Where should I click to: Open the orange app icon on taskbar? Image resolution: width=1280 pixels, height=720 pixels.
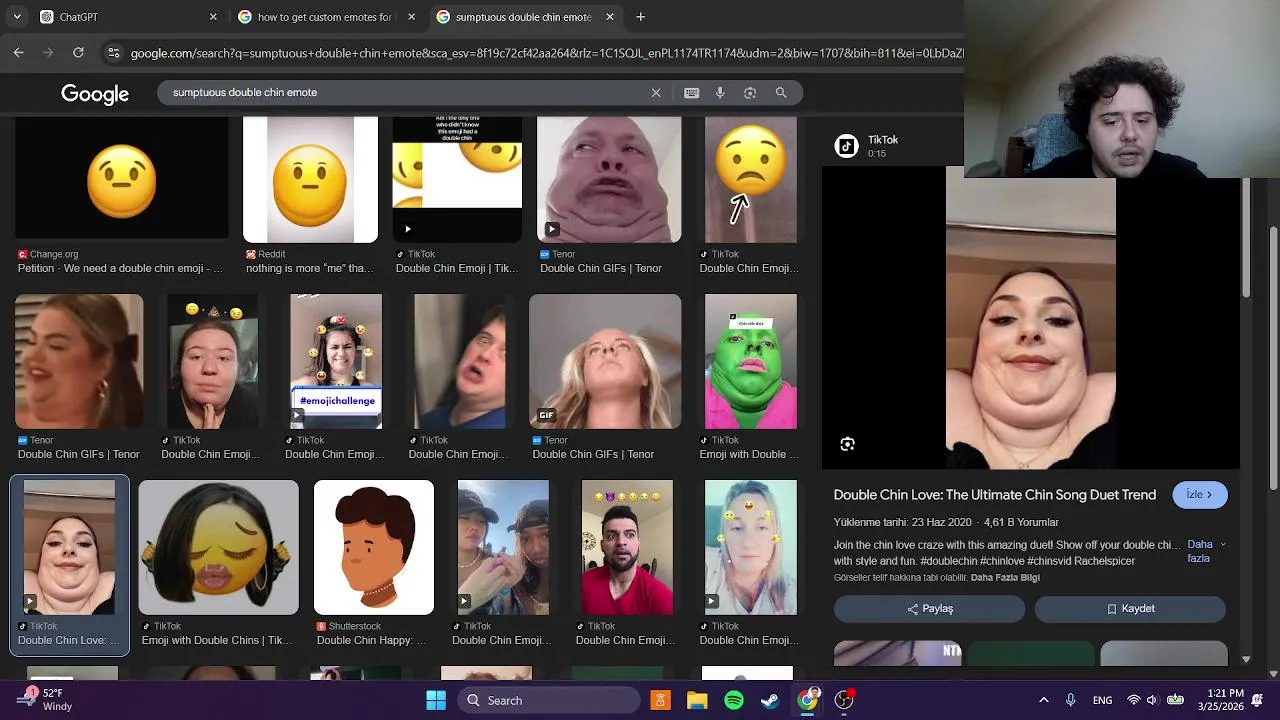(x=660, y=700)
